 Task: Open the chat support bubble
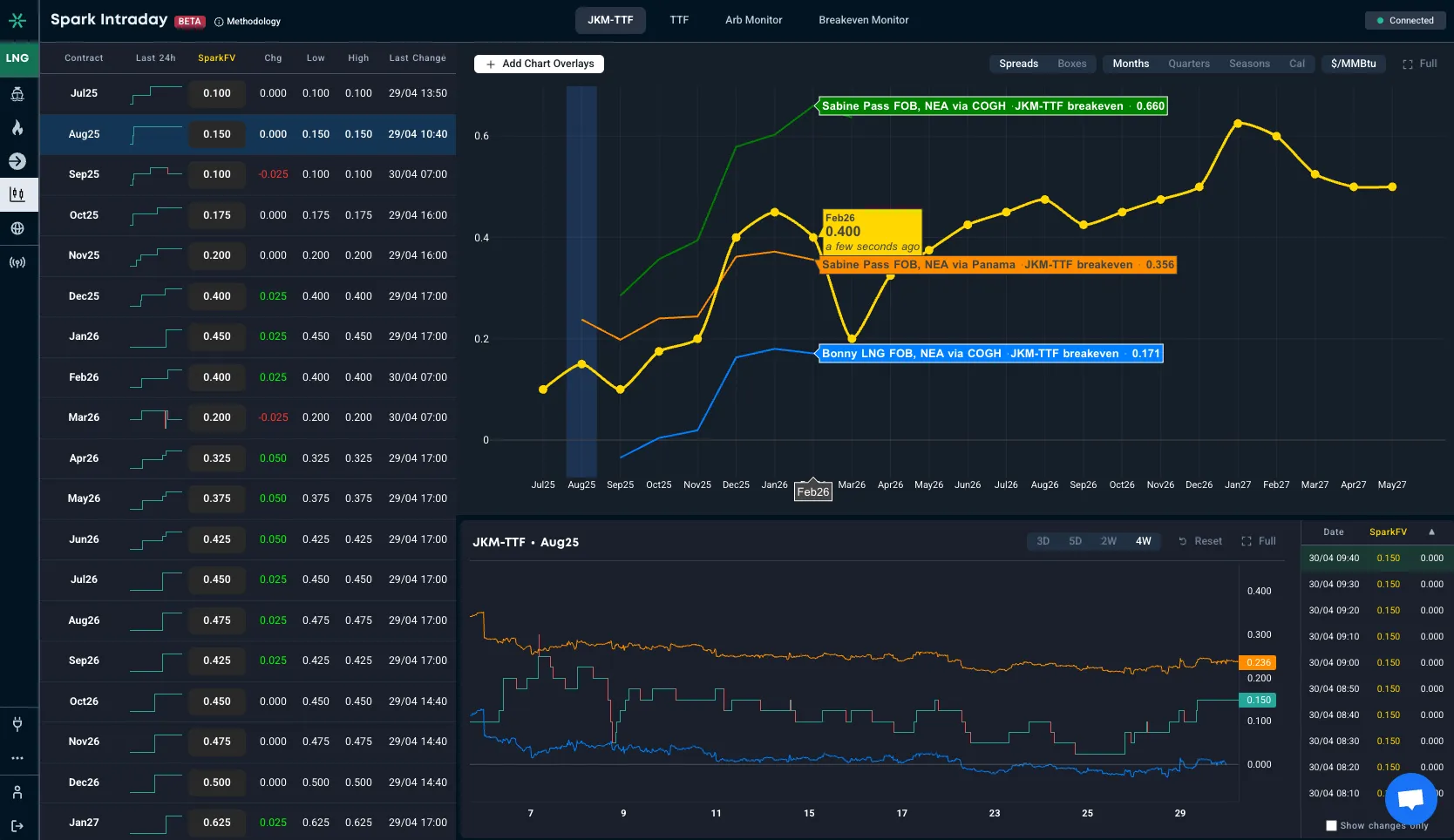point(1410,797)
